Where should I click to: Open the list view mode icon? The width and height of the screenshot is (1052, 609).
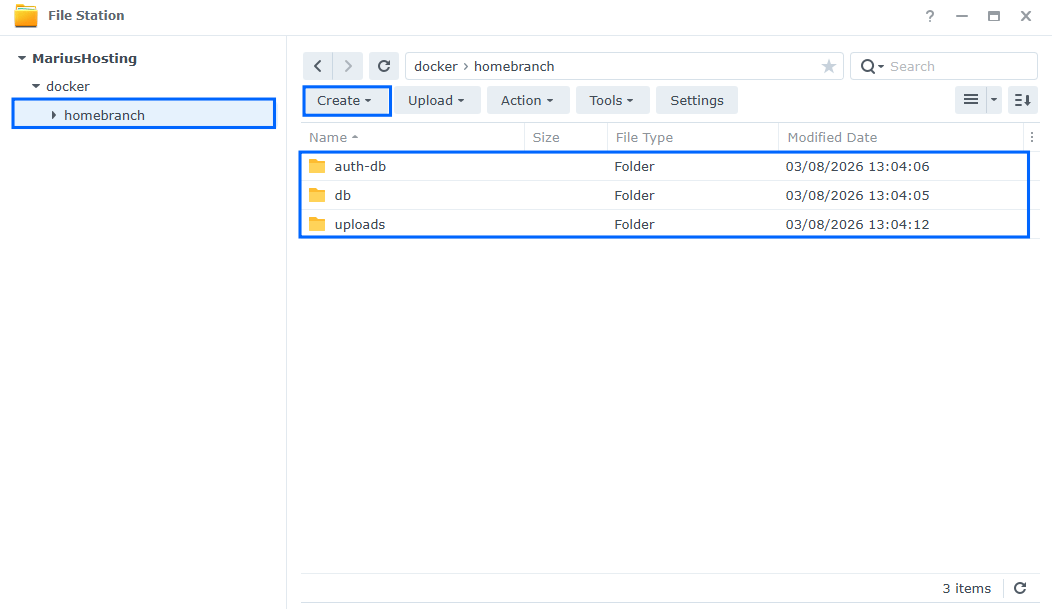[971, 99]
